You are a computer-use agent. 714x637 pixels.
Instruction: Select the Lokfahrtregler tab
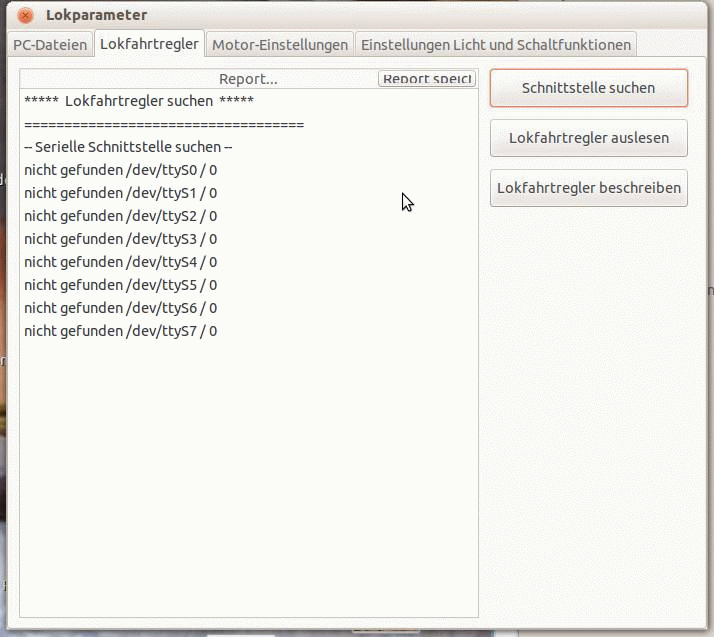pos(149,44)
